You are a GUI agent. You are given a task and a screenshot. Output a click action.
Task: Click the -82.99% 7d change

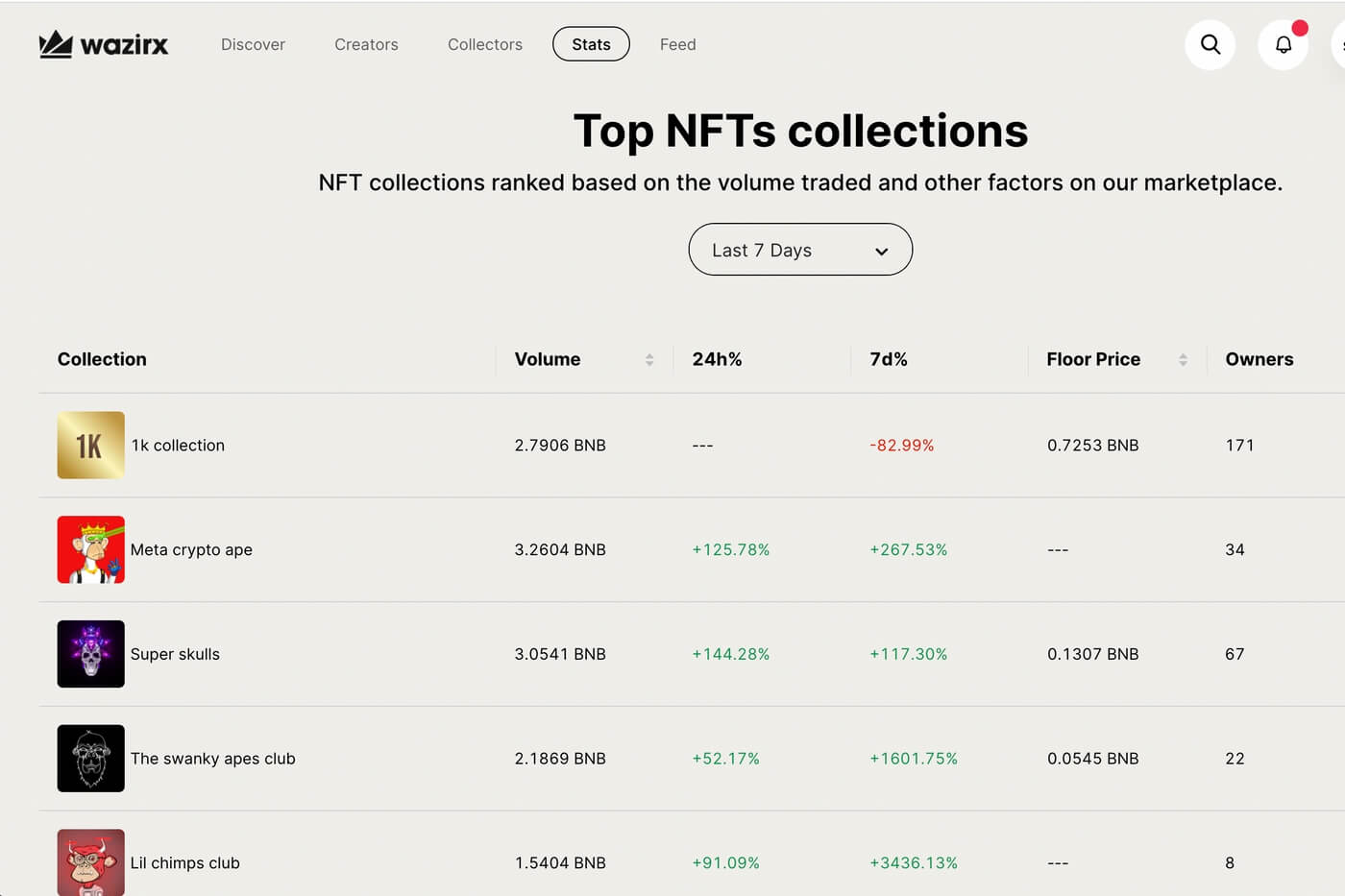coord(902,446)
